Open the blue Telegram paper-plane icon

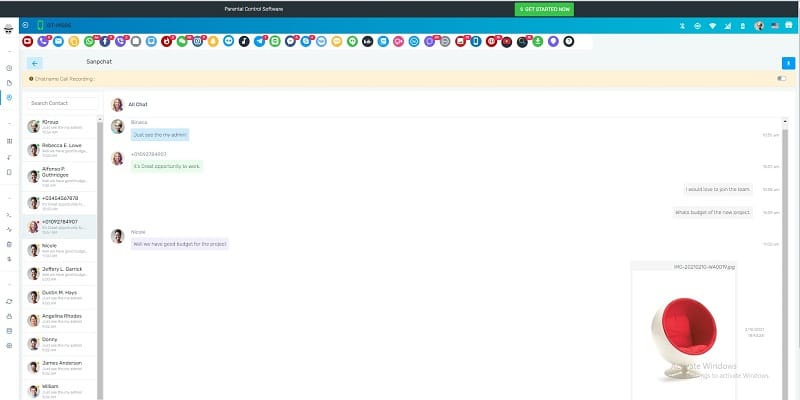pyautogui.click(x=260, y=41)
